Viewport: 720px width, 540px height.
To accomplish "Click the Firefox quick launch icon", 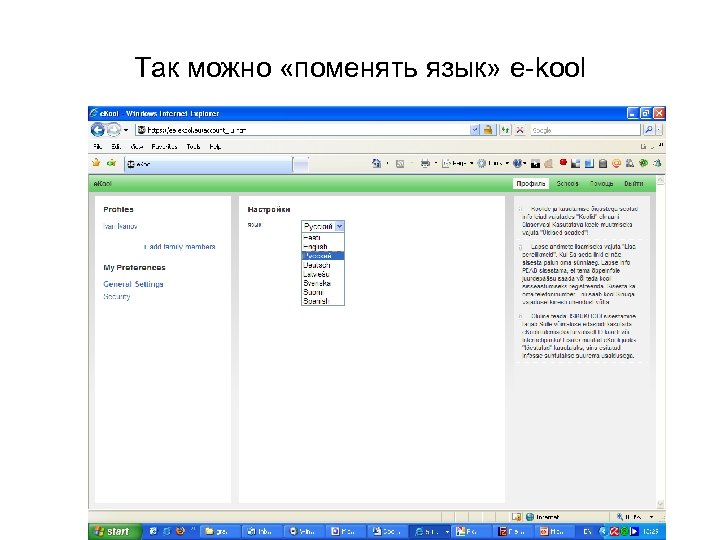I will click(180, 531).
